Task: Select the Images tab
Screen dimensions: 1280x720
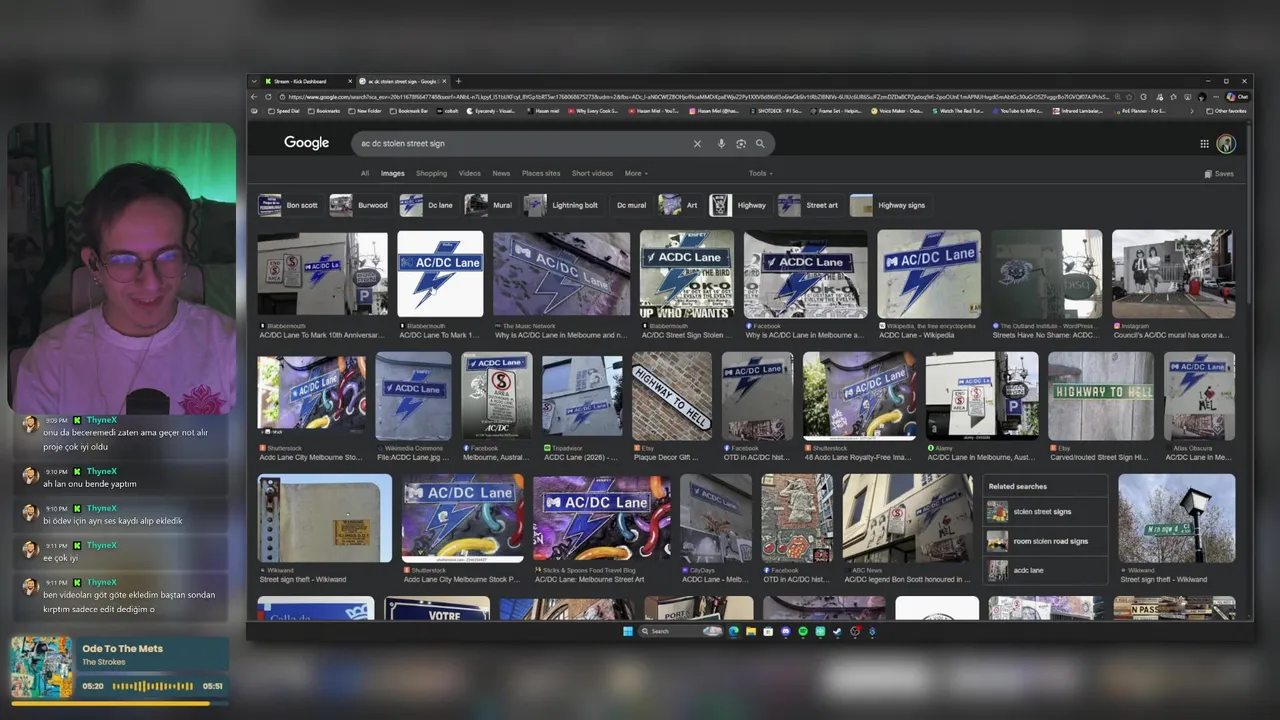Action: coord(392,173)
